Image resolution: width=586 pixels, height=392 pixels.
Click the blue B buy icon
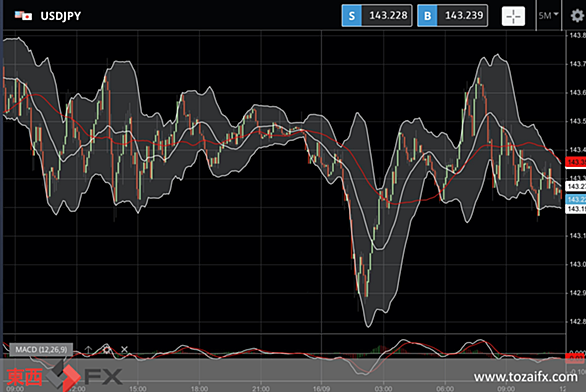click(x=427, y=16)
